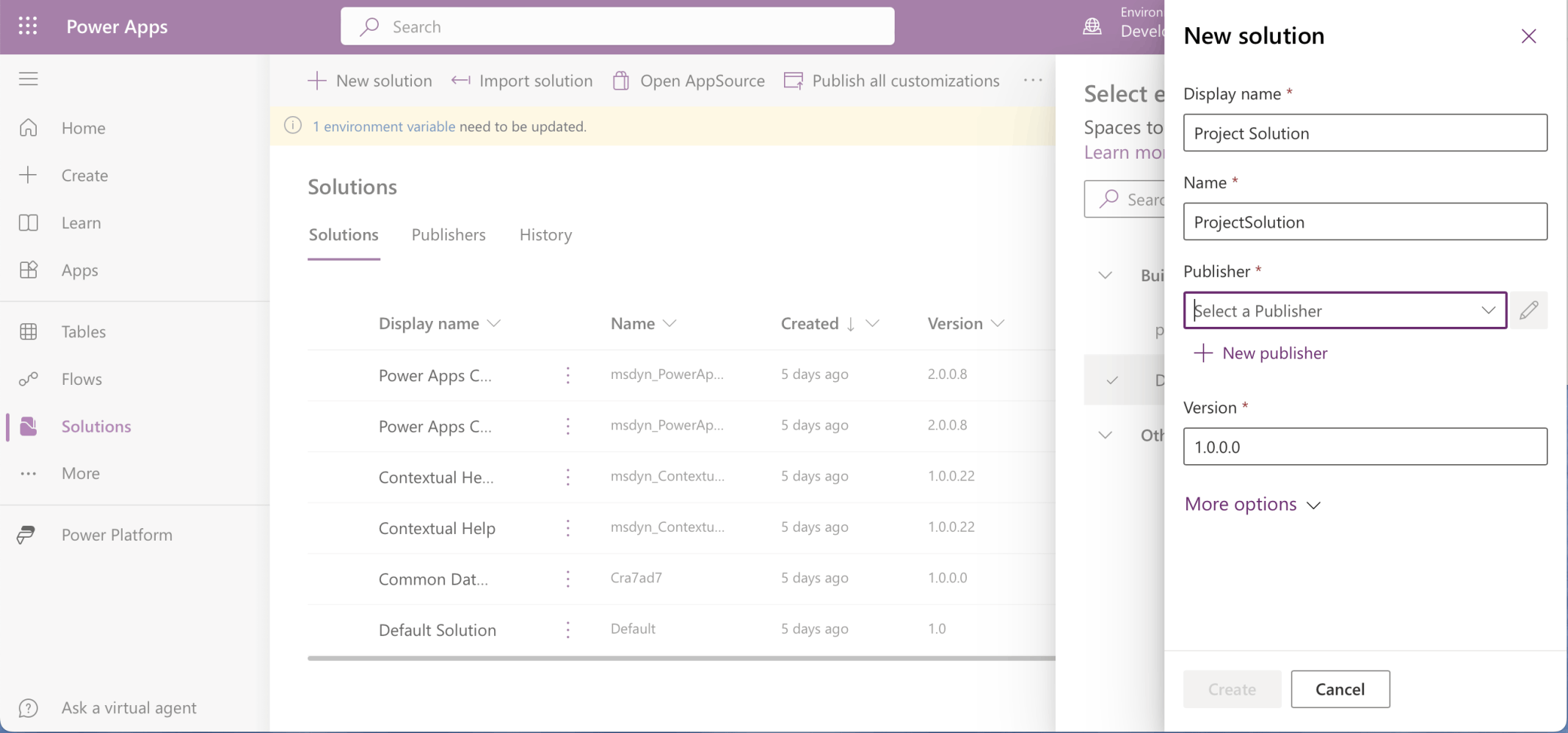
Task: Click the Cancel button
Action: click(x=1340, y=689)
